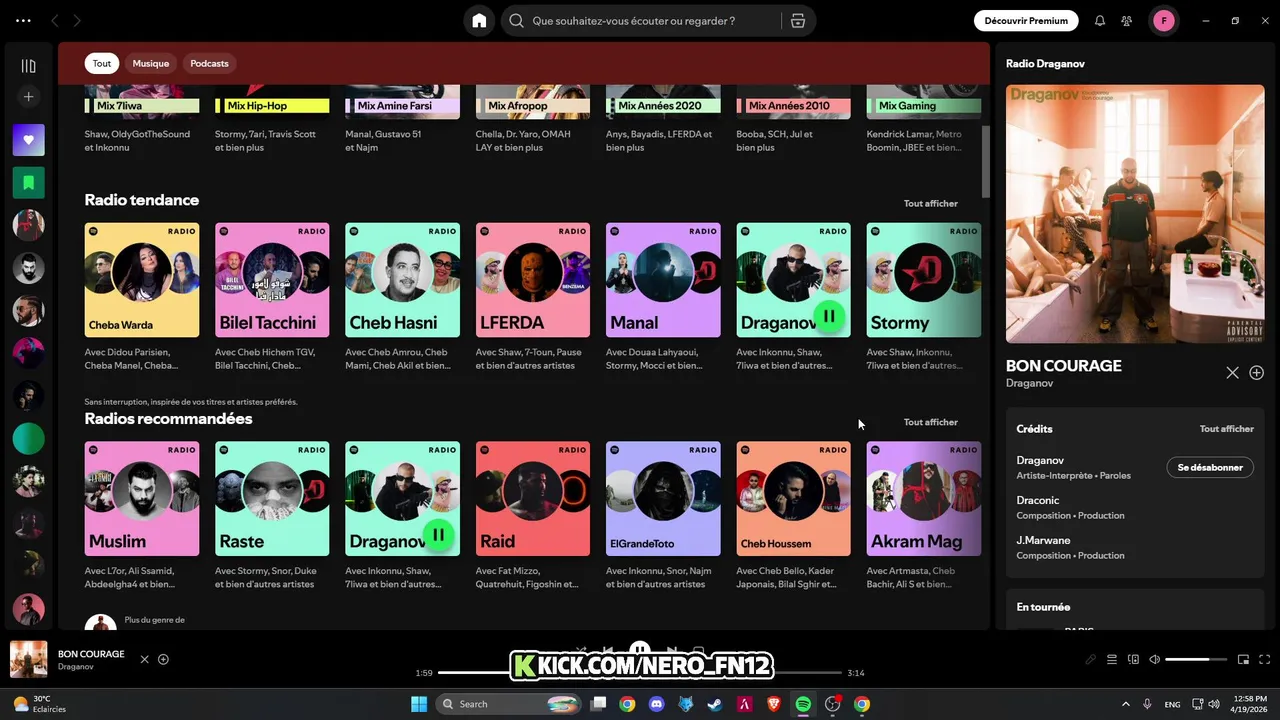1280x720 pixels.
Task: Click Tout afficher for Radios recommandées
Action: pyautogui.click(x=930, y=422)
